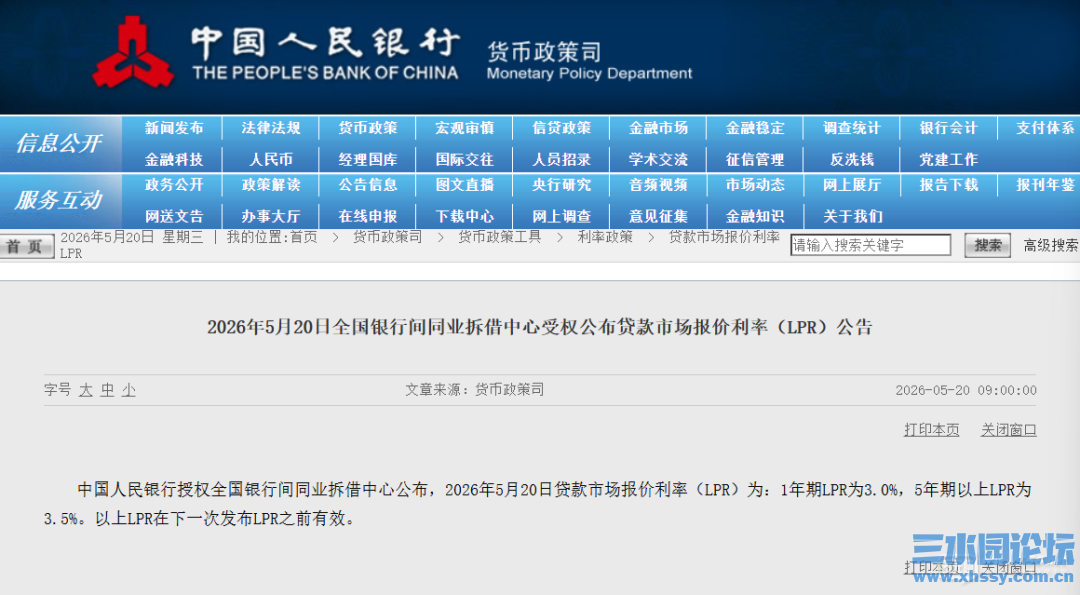Open 反洗钱 navigation link
The width and height of the screenshot is (1080, 595).
click(x=852, y=160)
